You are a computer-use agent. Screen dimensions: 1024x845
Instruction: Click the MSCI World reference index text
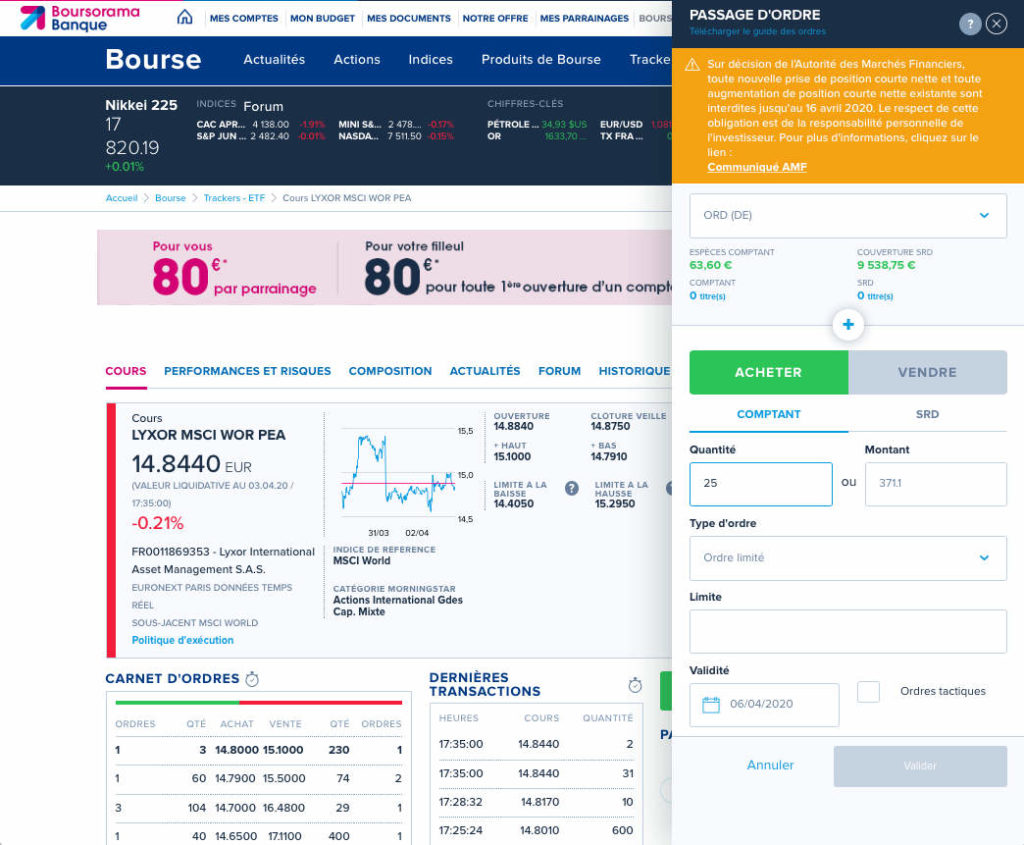[361, 561]
